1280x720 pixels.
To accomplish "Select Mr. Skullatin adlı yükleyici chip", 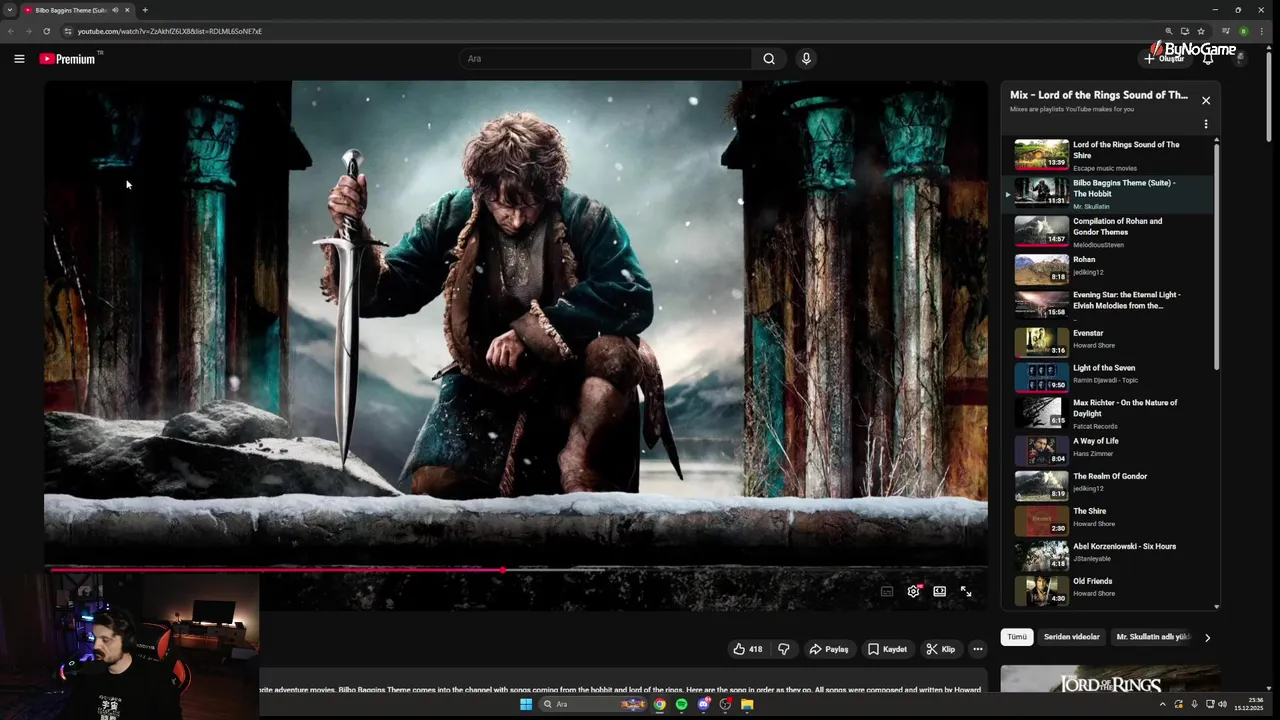I will coord(1153,637).
